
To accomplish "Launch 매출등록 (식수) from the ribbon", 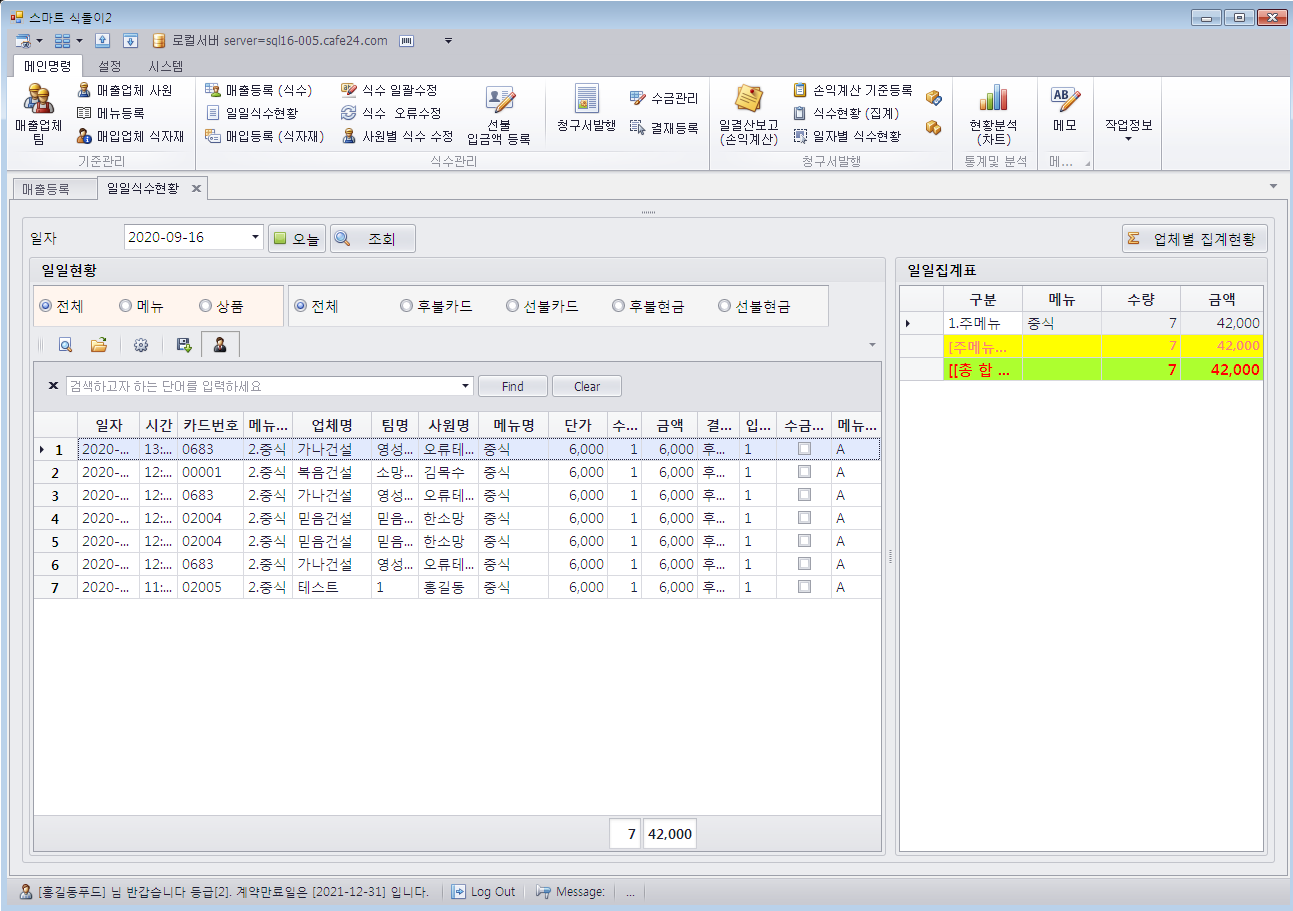I will click(x=258, y=90).
